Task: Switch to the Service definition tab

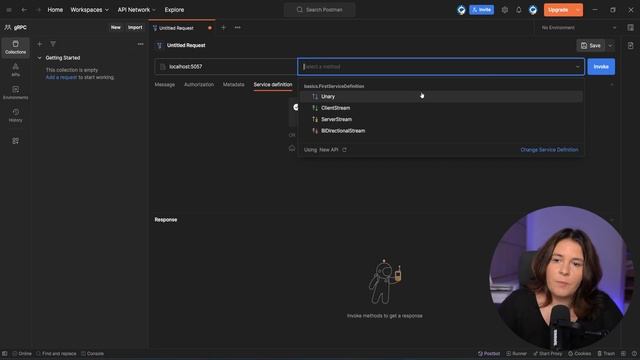Action: pos(273,84)
